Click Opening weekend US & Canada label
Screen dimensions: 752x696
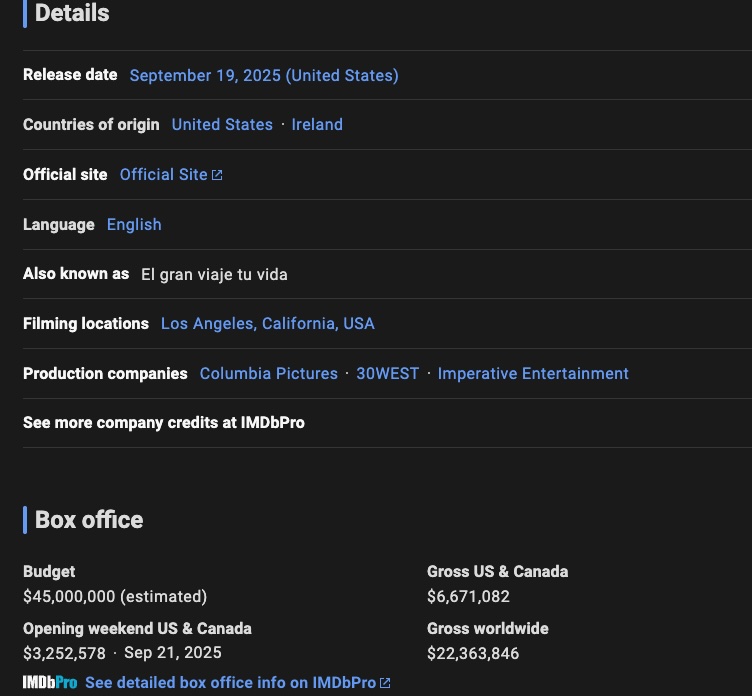(x=137, y=629)
